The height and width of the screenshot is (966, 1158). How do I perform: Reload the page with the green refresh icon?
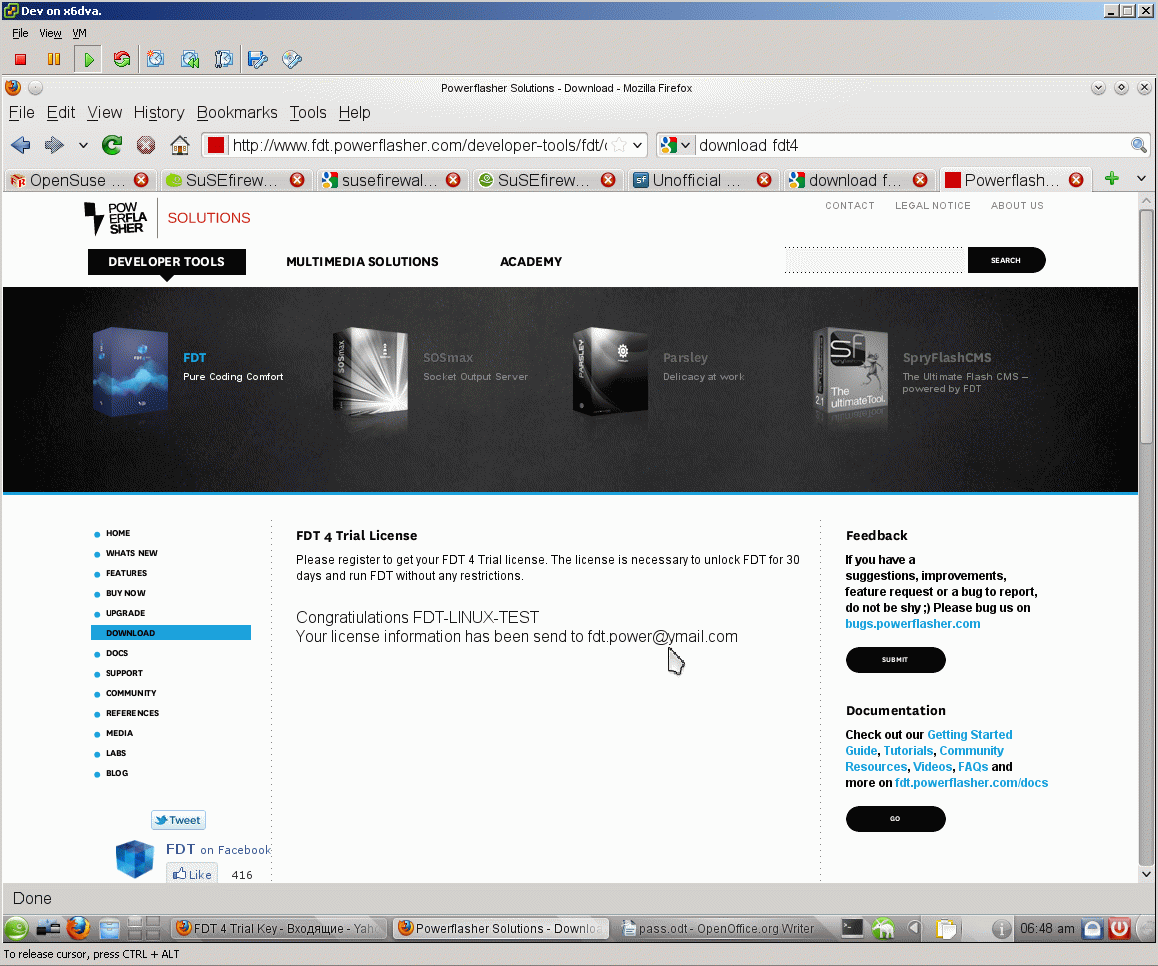point(112,145)
